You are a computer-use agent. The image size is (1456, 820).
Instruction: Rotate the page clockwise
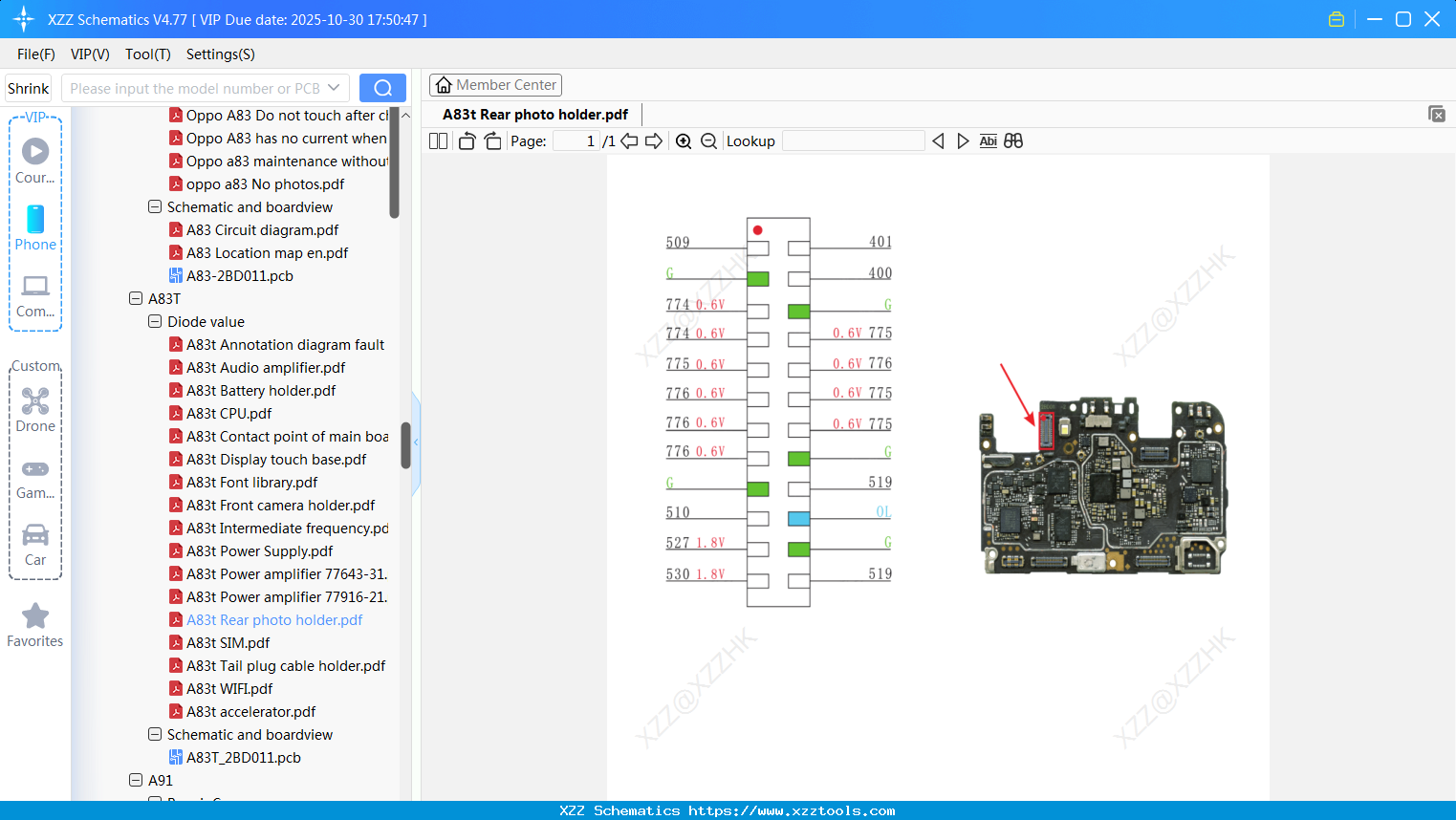pos(492,141)
